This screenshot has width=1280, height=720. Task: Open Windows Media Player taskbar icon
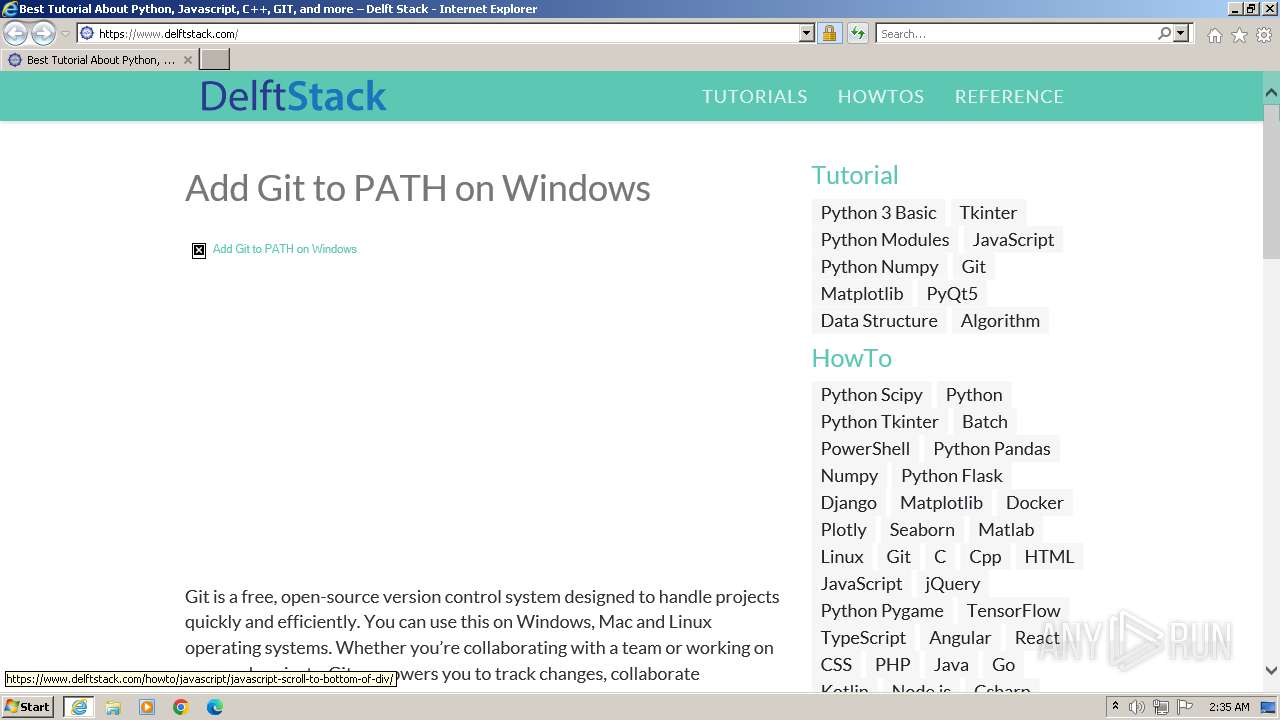pyautogui.click(x=147, y=707)
